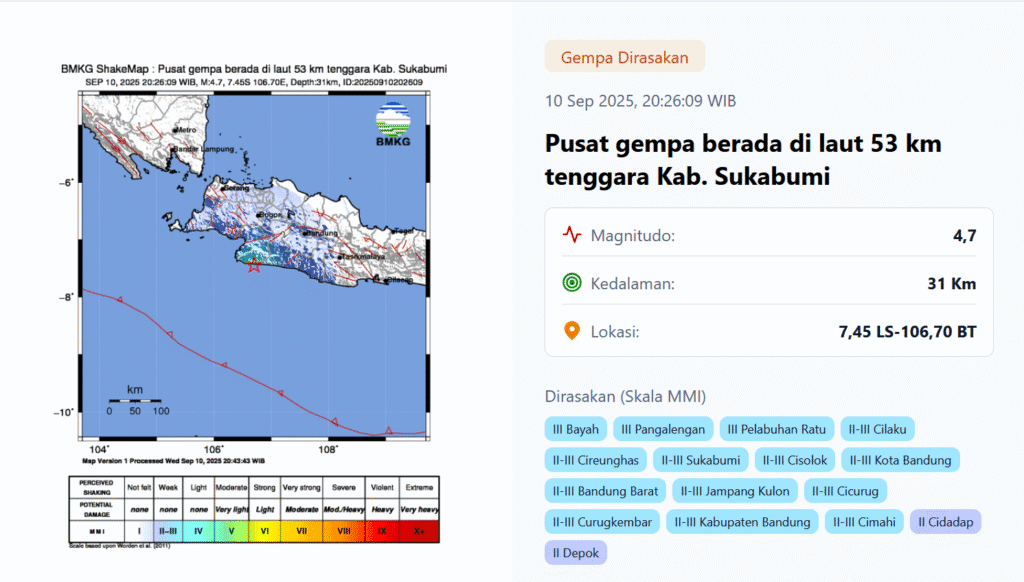Screen dimensions: 1024x582
Task: Click the Very strong legend column header
Action: [301, 487]
